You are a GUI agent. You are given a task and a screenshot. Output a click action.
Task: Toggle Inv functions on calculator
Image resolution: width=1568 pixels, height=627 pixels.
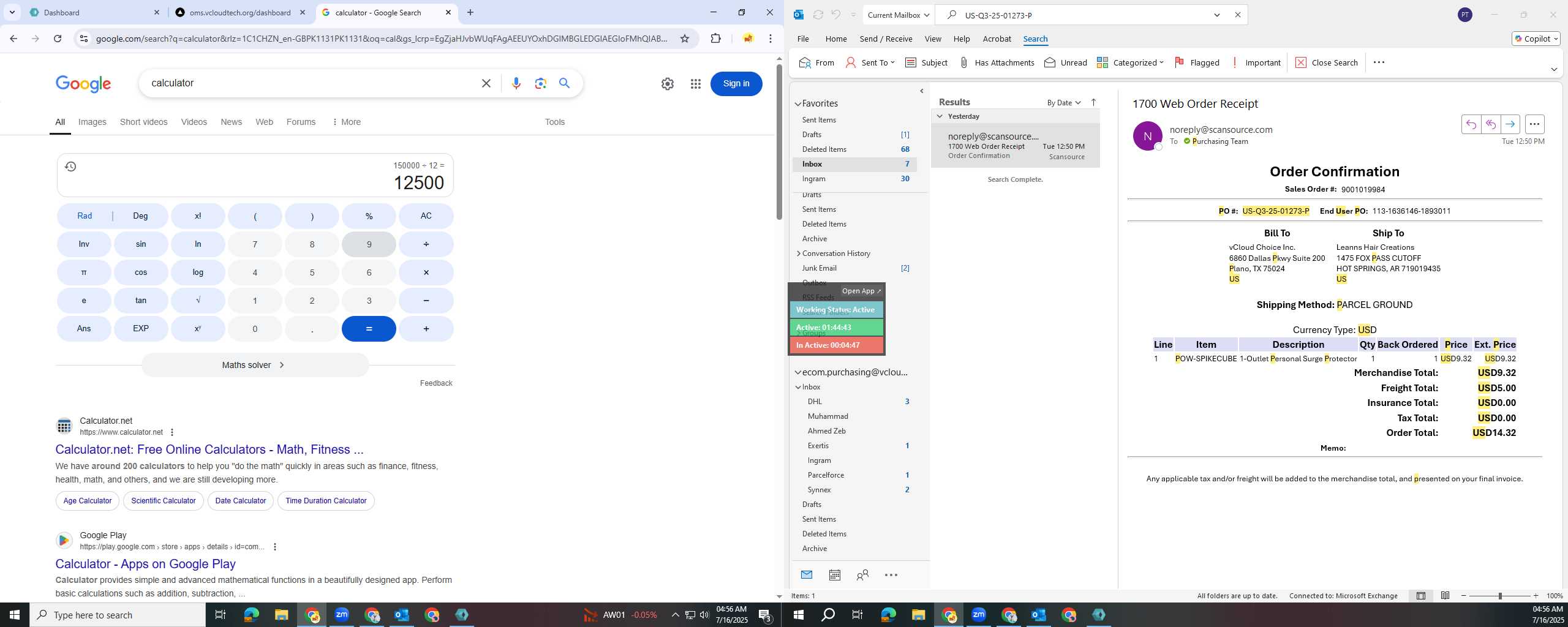(x=84, y=244)
